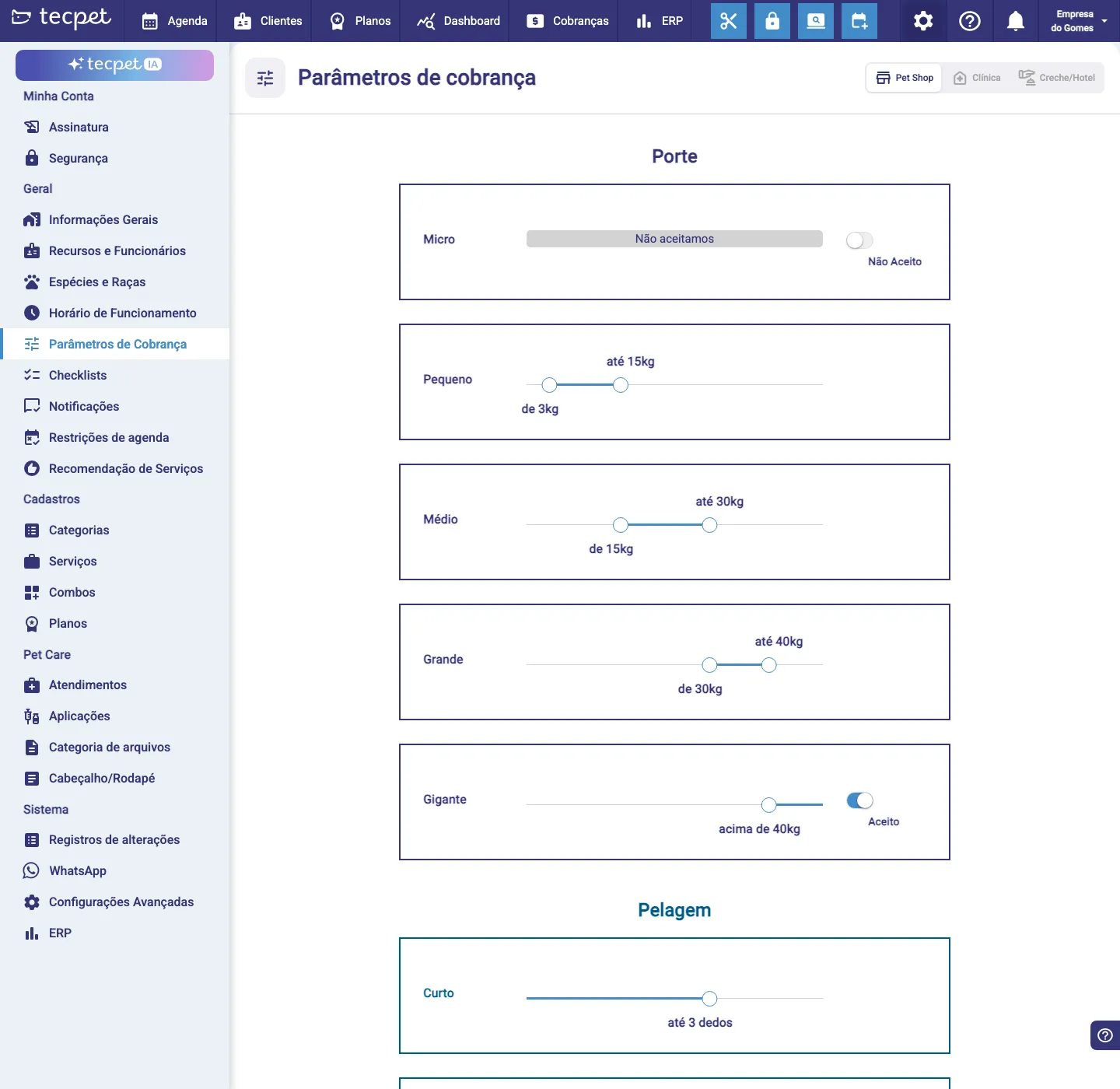Click the laptop search icon in top bar
The height and width of the screenshot is (1089, 1120).
816,21
